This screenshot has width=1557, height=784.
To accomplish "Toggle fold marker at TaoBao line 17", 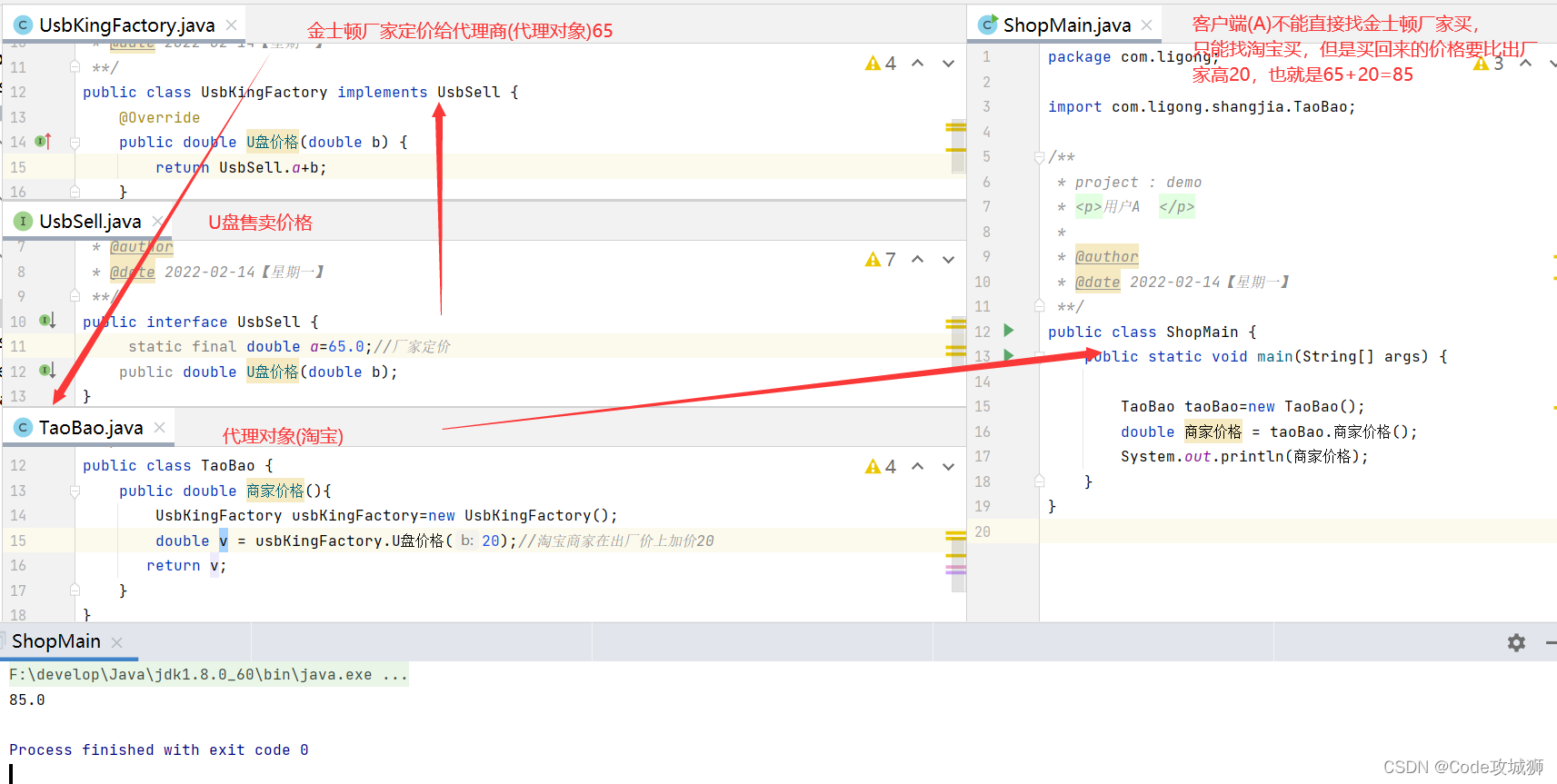I will click(75, 590).
